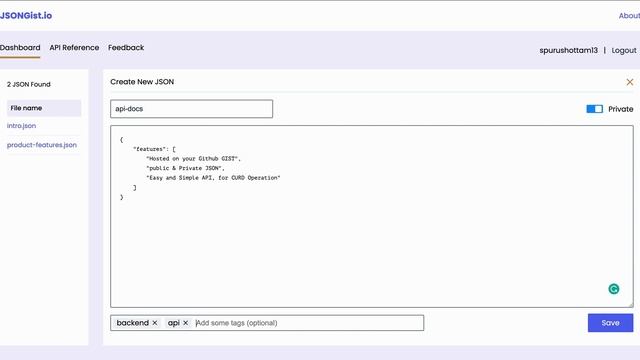640x360 pixels.
Task: Remove the api tag
Action: coord(186,323)
